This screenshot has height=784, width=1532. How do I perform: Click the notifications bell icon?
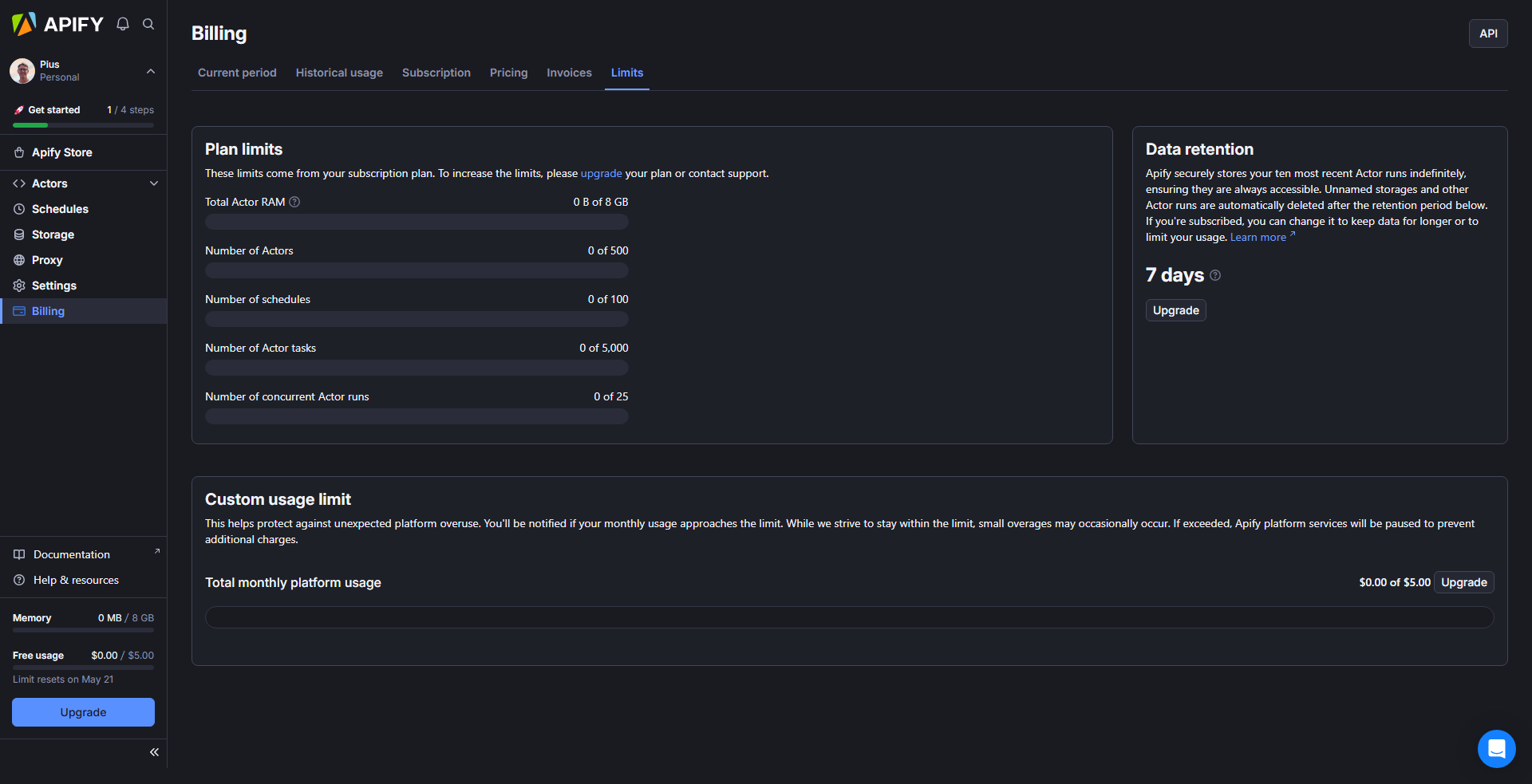pos(123,24)
